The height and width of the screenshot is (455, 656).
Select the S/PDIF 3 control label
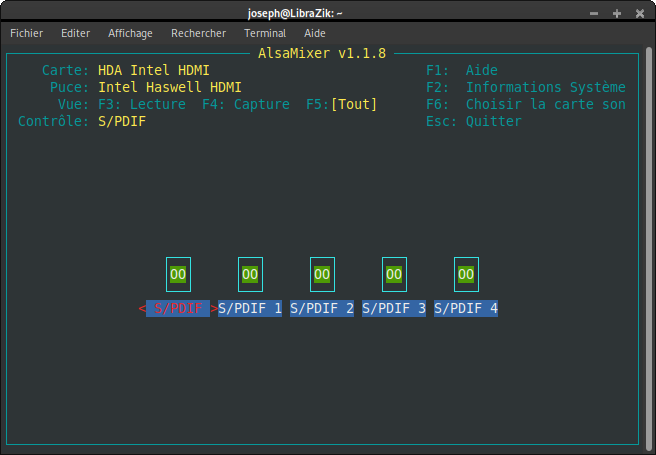point(394,309)
